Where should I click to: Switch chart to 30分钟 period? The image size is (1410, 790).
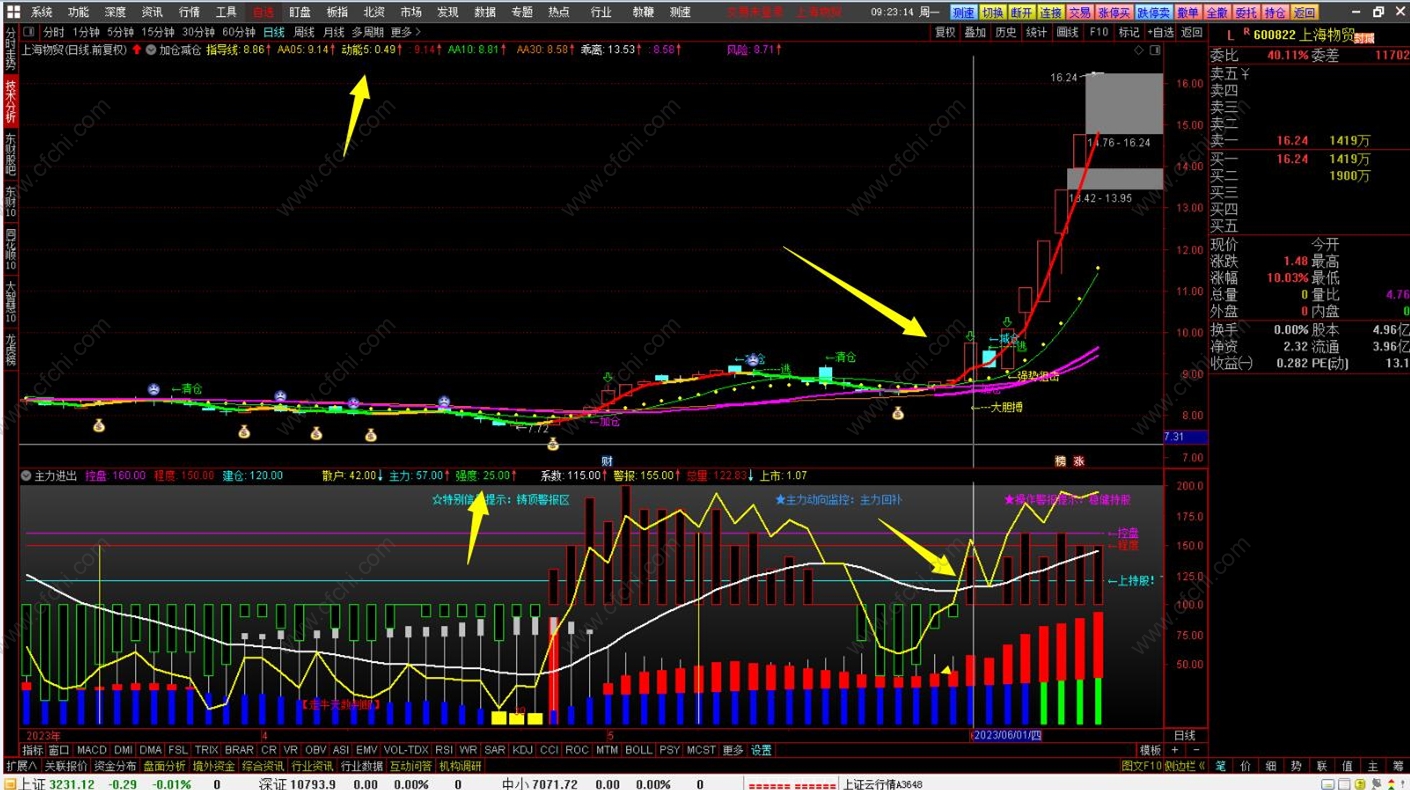(x=199, y=32)
